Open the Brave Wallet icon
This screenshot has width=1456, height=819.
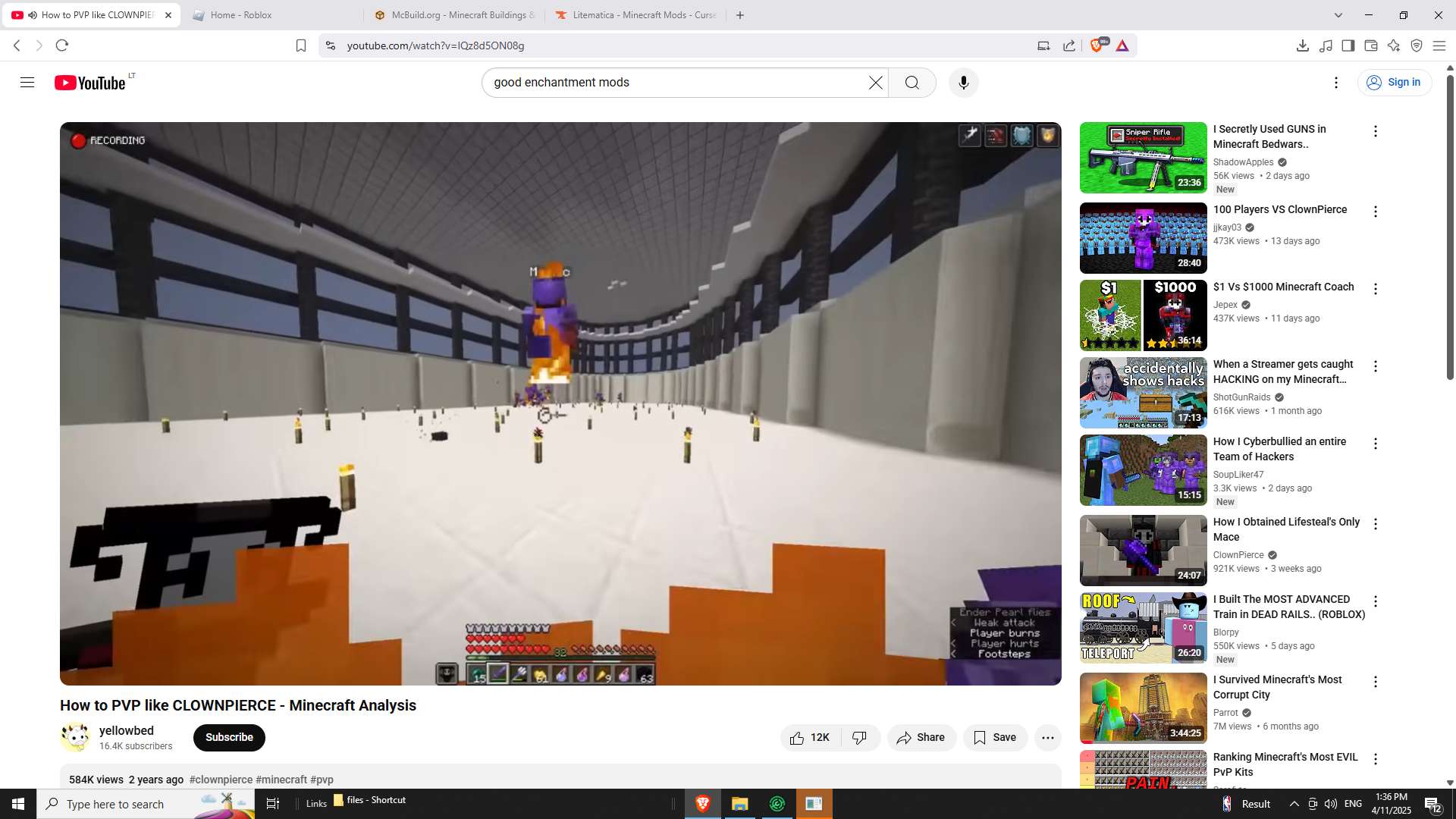coord(1370,45)
